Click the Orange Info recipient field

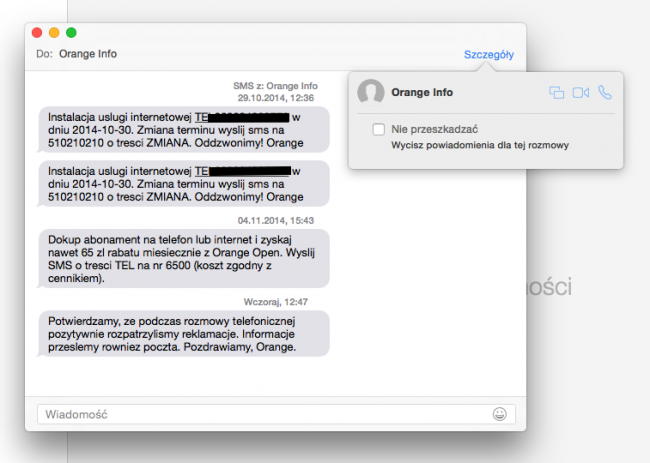click(88, 54)
